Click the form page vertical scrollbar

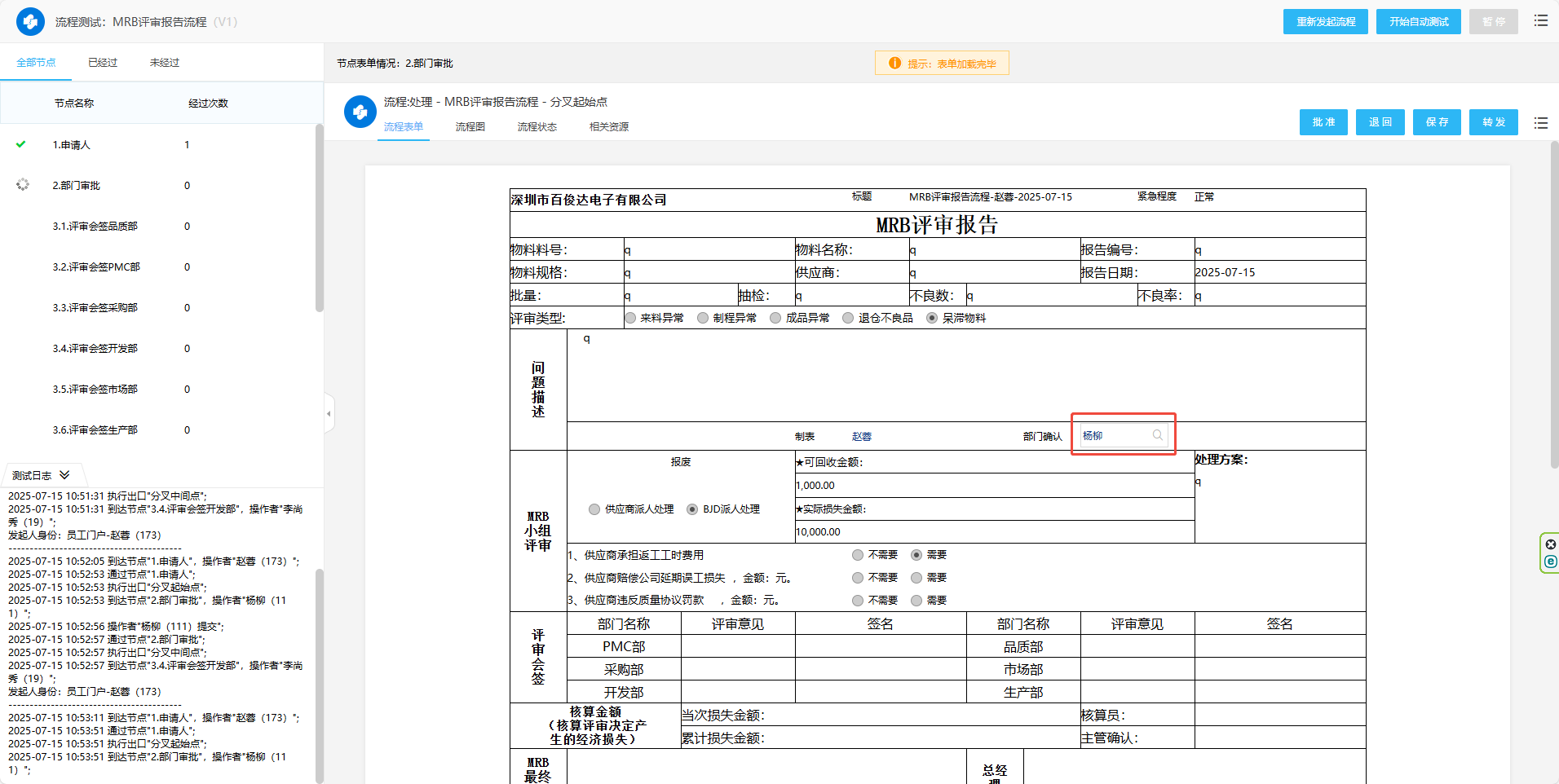point(1554,306)
